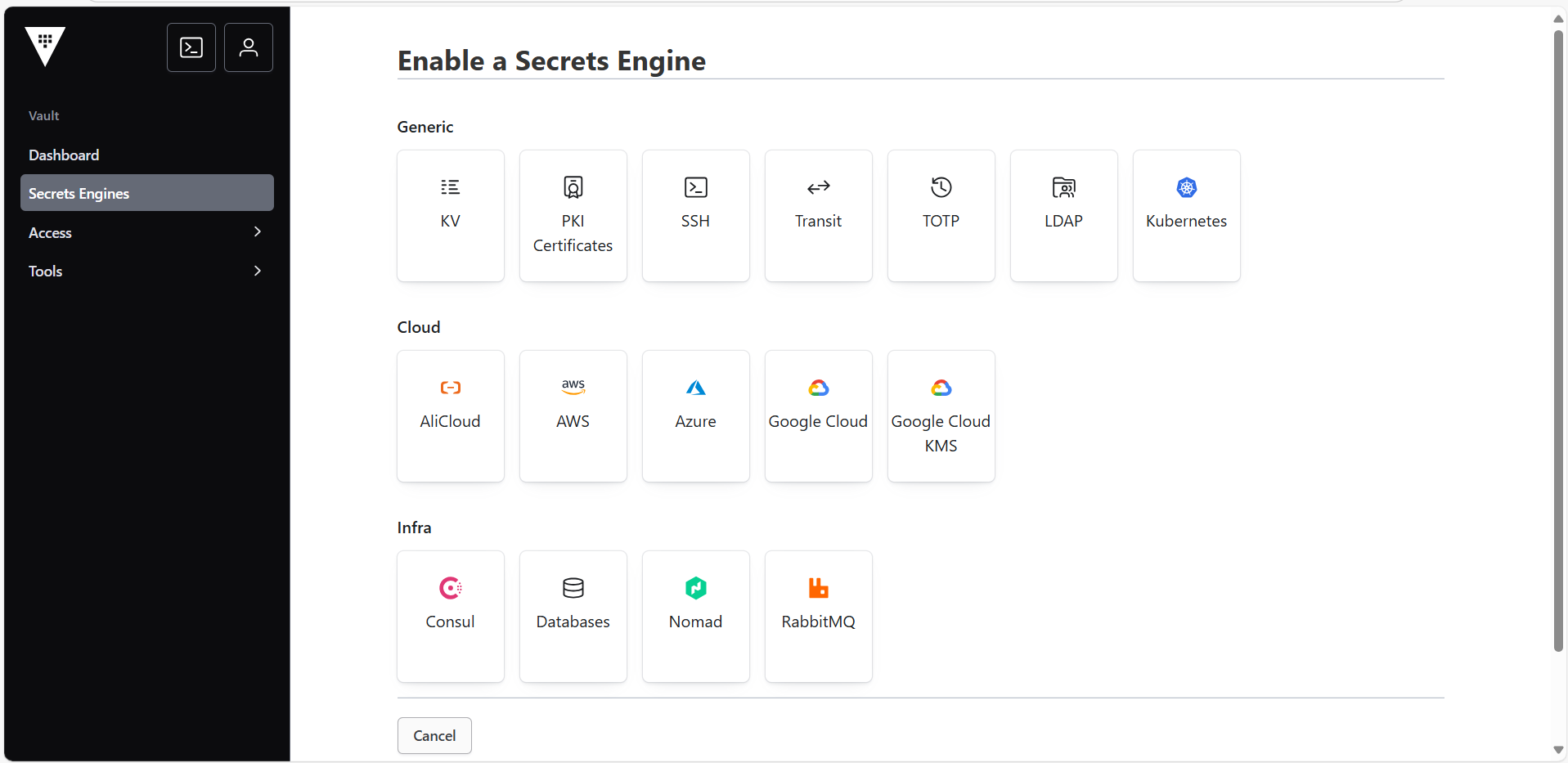Click the PKI Certificates label
Viewport: 1568px width, 763px height.
pos(573,233)
